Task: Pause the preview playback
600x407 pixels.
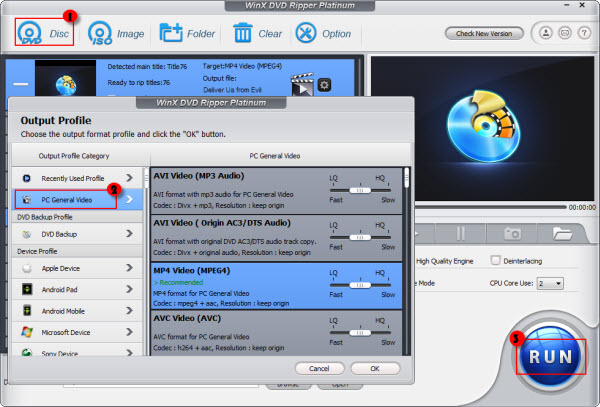Action: pyautogui.click(x=461, y=233)
